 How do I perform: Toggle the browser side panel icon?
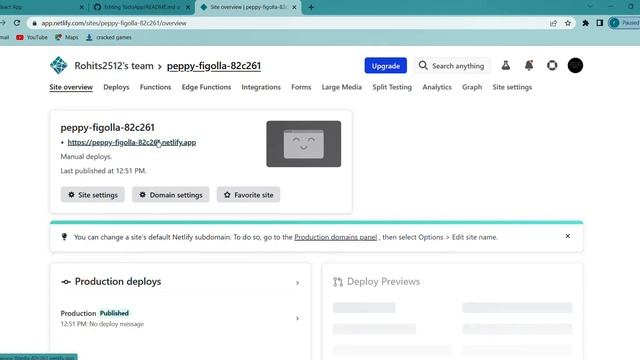pos(600,23)
